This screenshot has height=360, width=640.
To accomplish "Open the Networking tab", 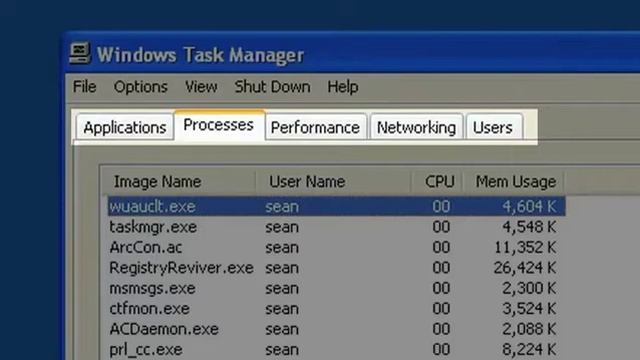I will point(416,127).
